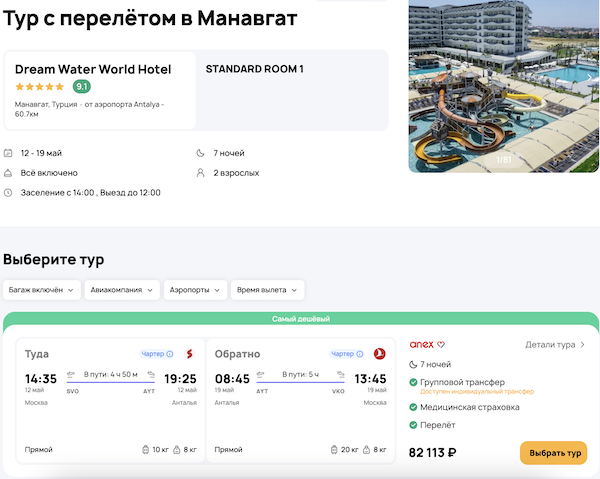The height and width of the screenshot is (479, 600).
Task: Click the clock icon beside check-in time
Action: 9,192
